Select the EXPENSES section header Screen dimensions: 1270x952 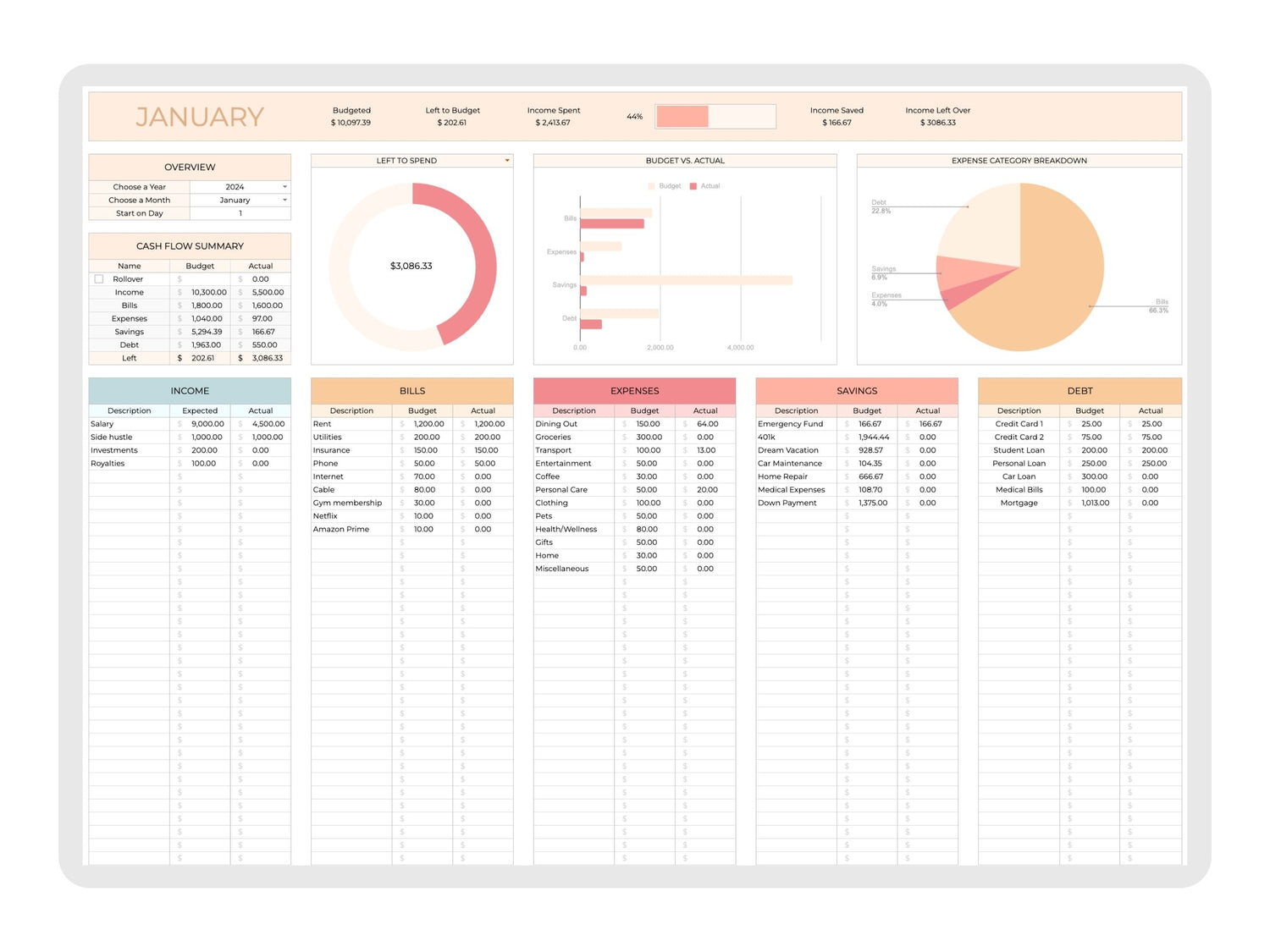pyautogui.click(x=634, y=391)
